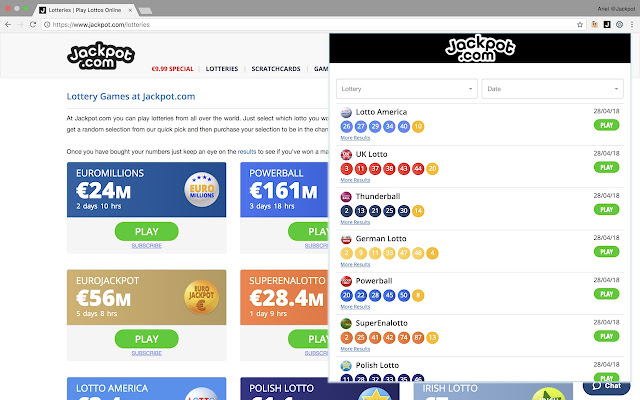Open the Chat widget button
The image size is (640, 400).
[x=606, y=385]
